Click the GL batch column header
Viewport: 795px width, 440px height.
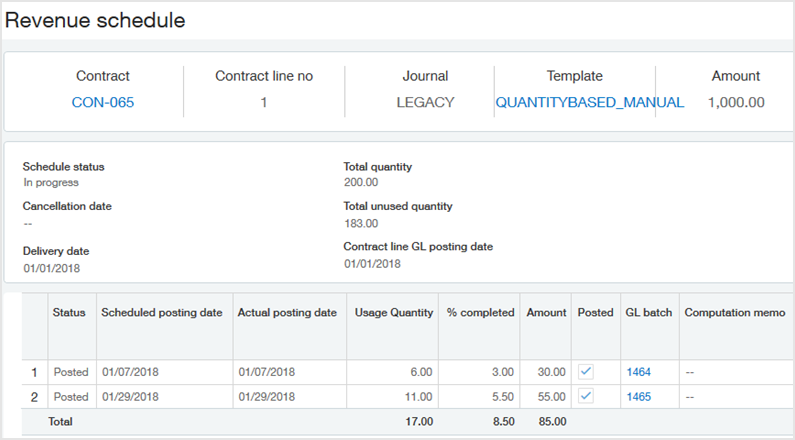[648, 313]
